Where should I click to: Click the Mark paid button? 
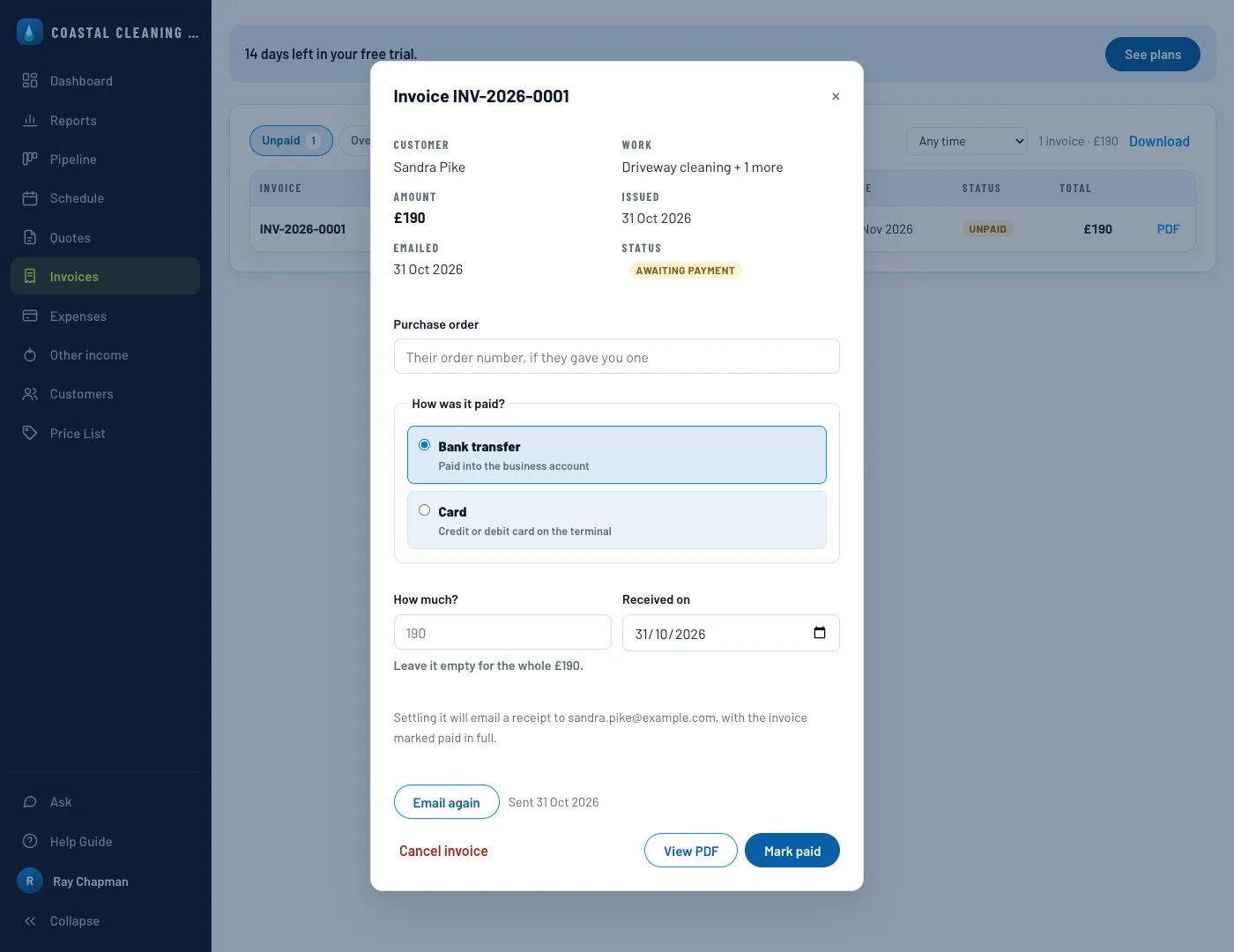(792, 851)
